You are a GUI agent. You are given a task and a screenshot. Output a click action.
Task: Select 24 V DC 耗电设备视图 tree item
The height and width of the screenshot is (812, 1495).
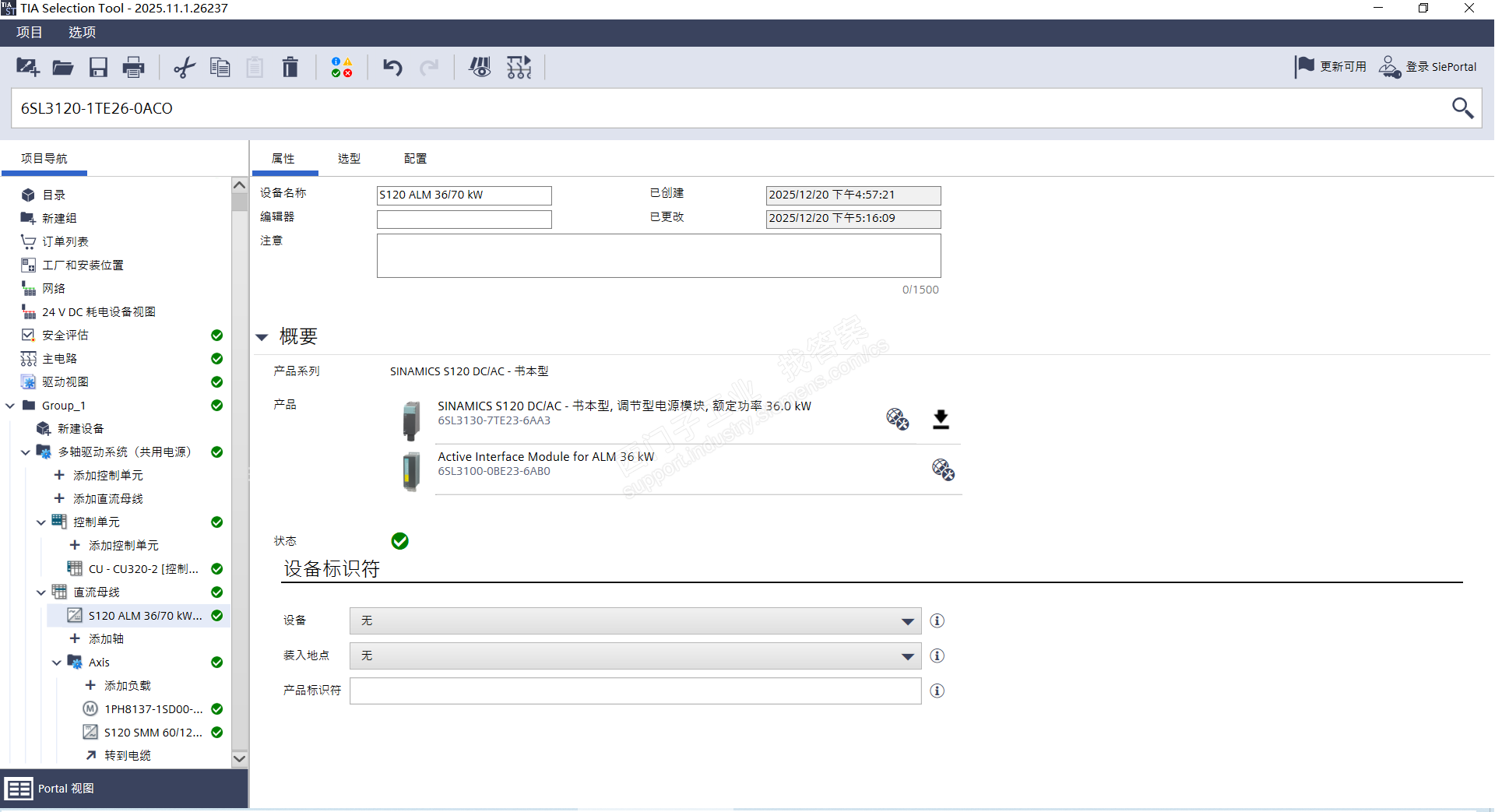tap(99, 312)
